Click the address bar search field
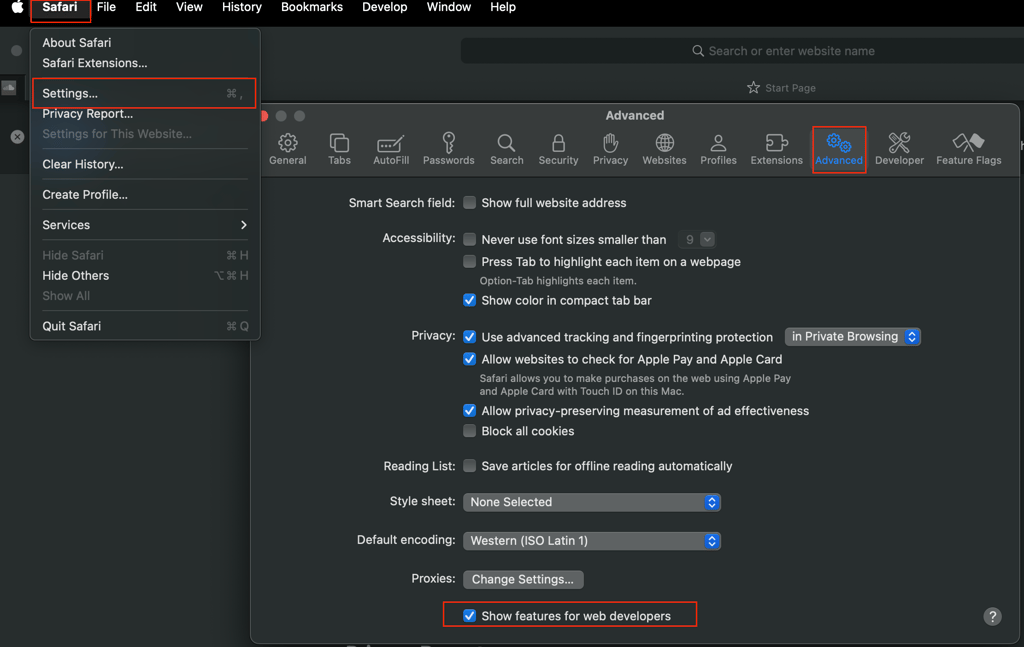This screenshot has height=647, width=1024. tap(742, 51)
